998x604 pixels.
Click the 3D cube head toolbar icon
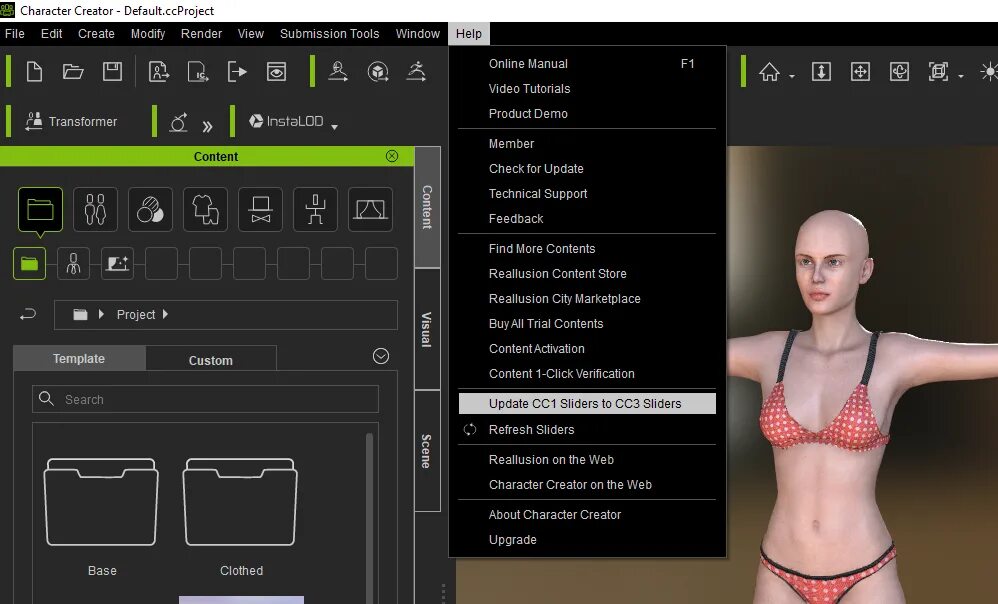click(378, 71)
